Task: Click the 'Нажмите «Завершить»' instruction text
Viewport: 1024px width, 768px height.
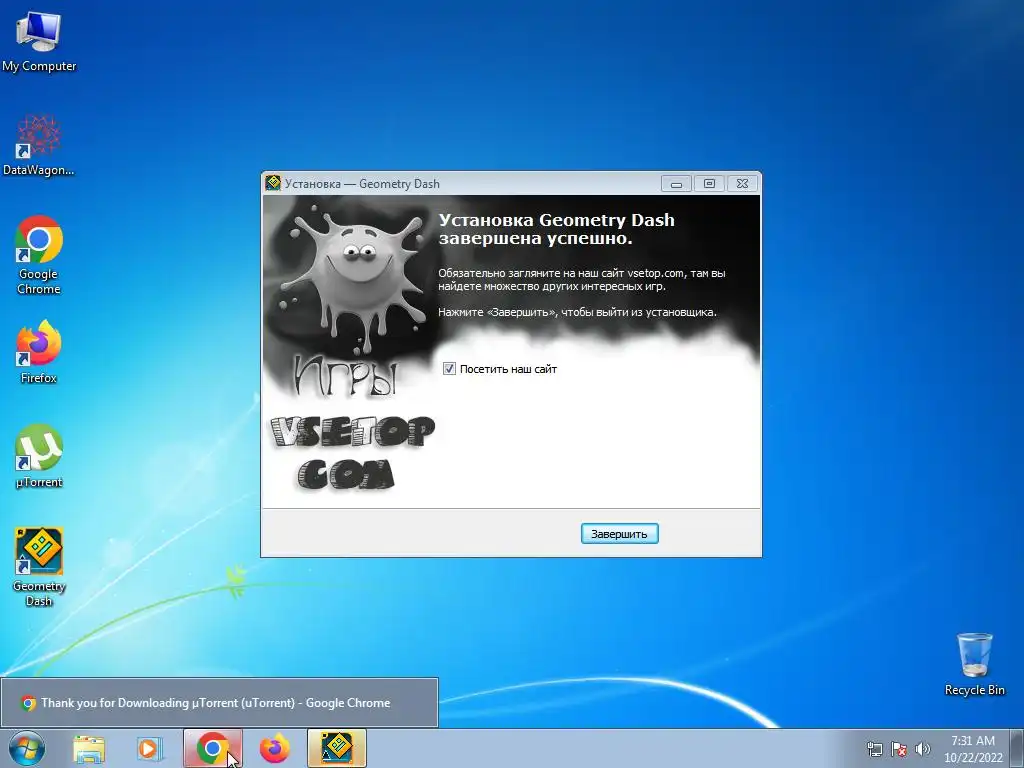Action: coord(577,312)
